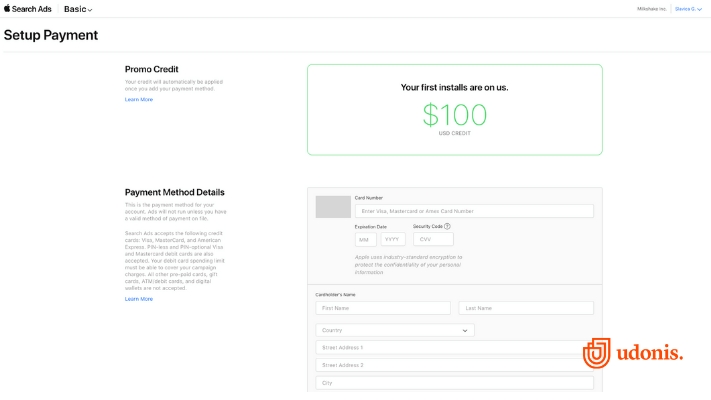The width and height of the screenshot is (711, 400).
Task: Open the Basic plan dropdown
Action: click(78, 9)
